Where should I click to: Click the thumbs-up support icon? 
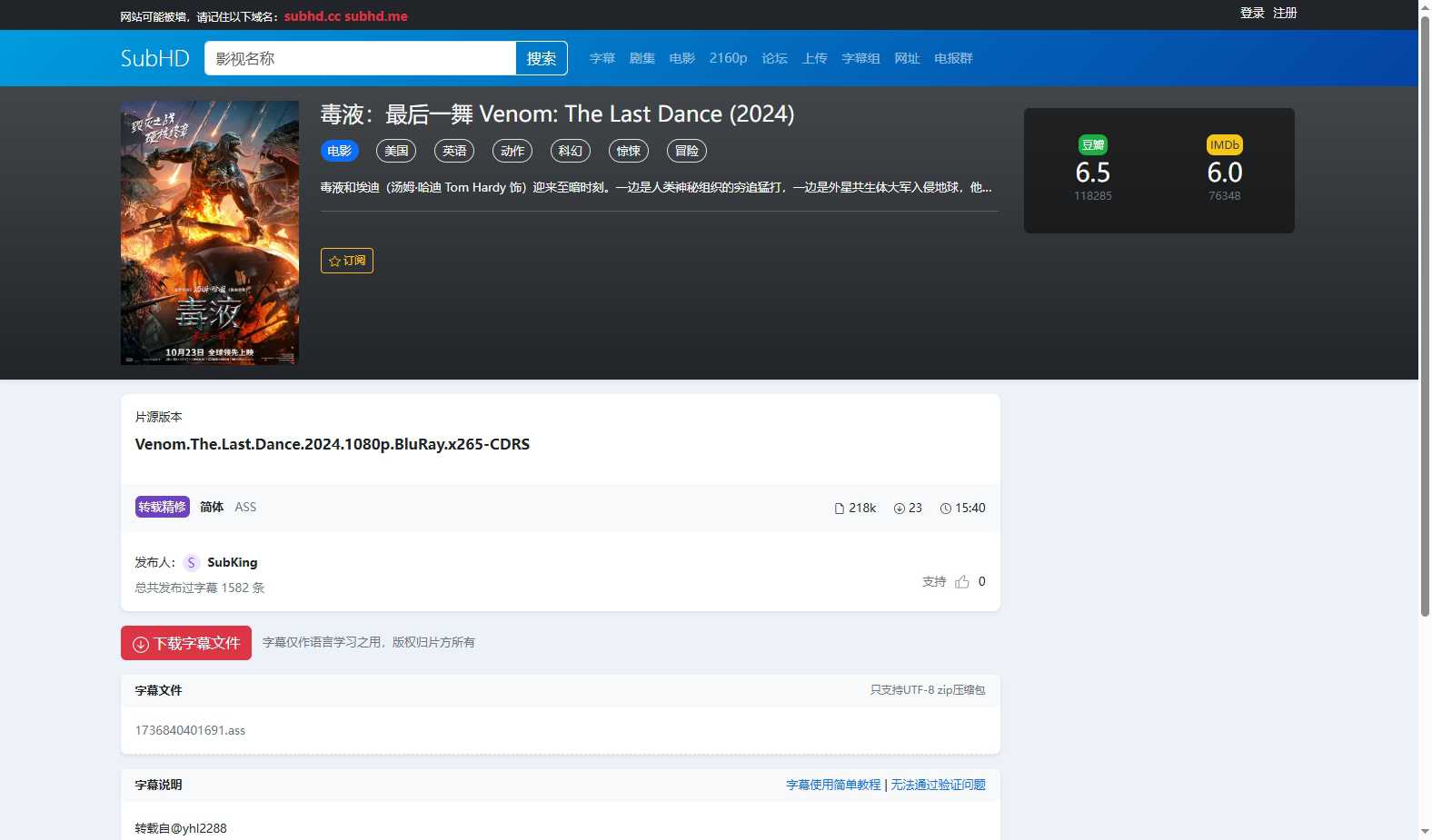point(962,581)
